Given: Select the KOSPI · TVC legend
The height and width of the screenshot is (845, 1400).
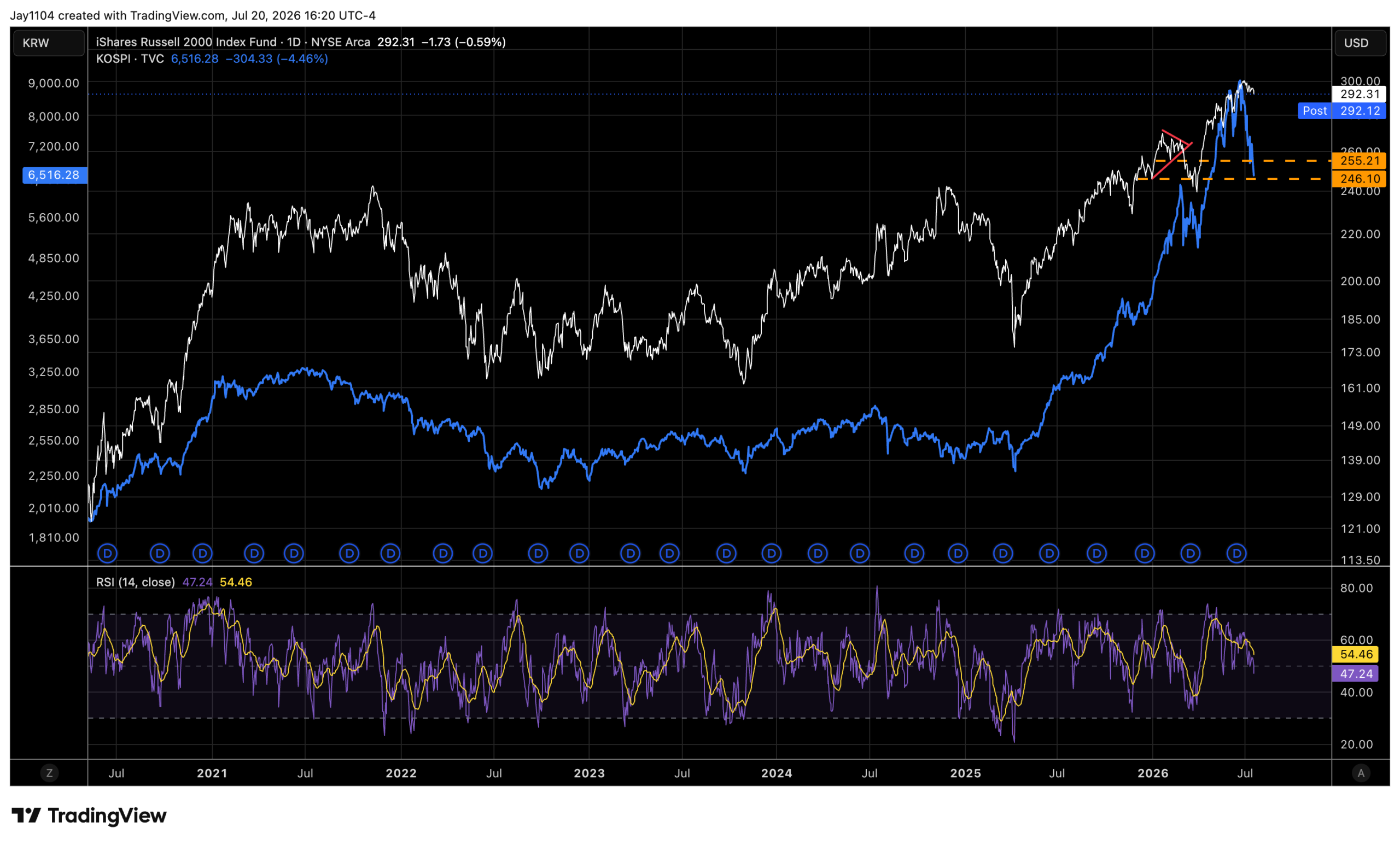Looking at the screenshot, I should 130,59.
